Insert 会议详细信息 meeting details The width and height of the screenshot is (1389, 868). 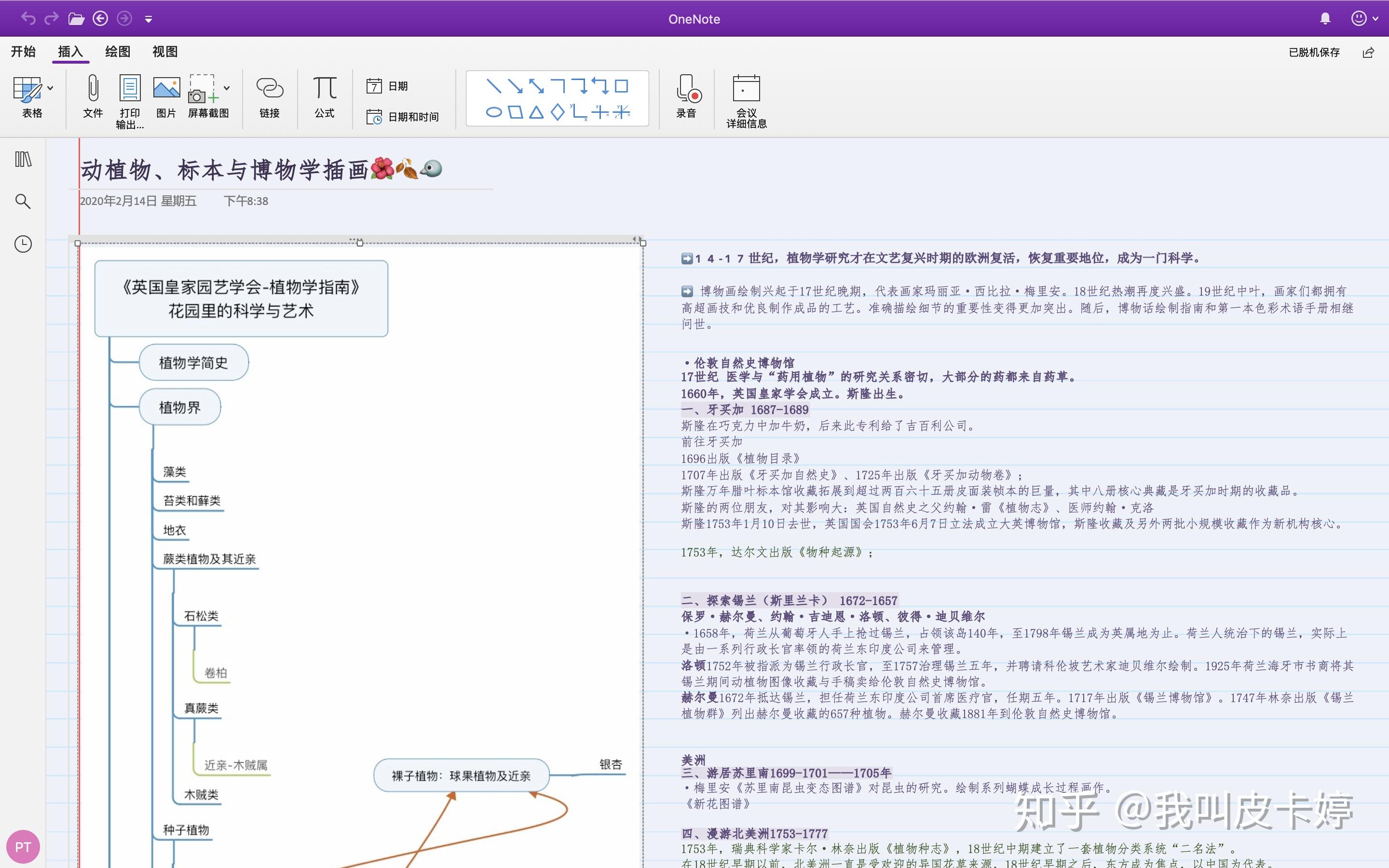[747, 102]
